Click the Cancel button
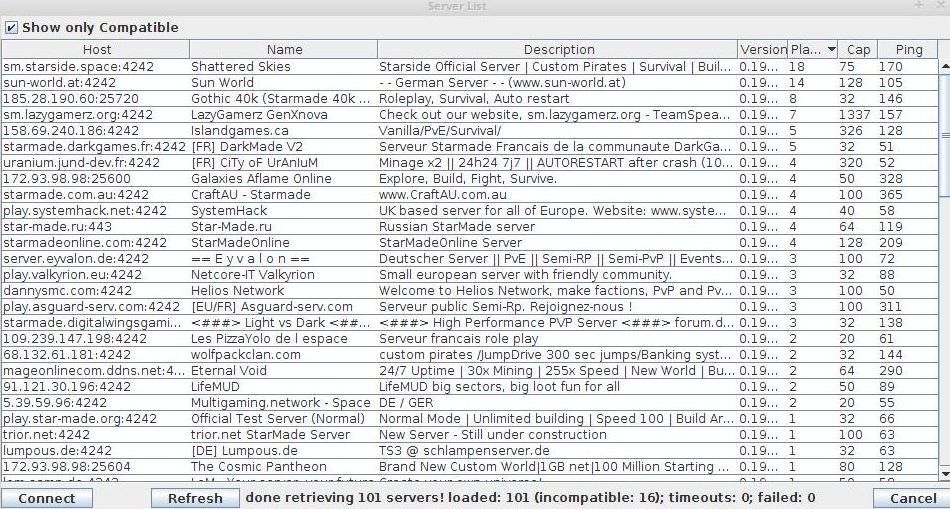This screenshot has height=509, width=950. coord(911,499)
